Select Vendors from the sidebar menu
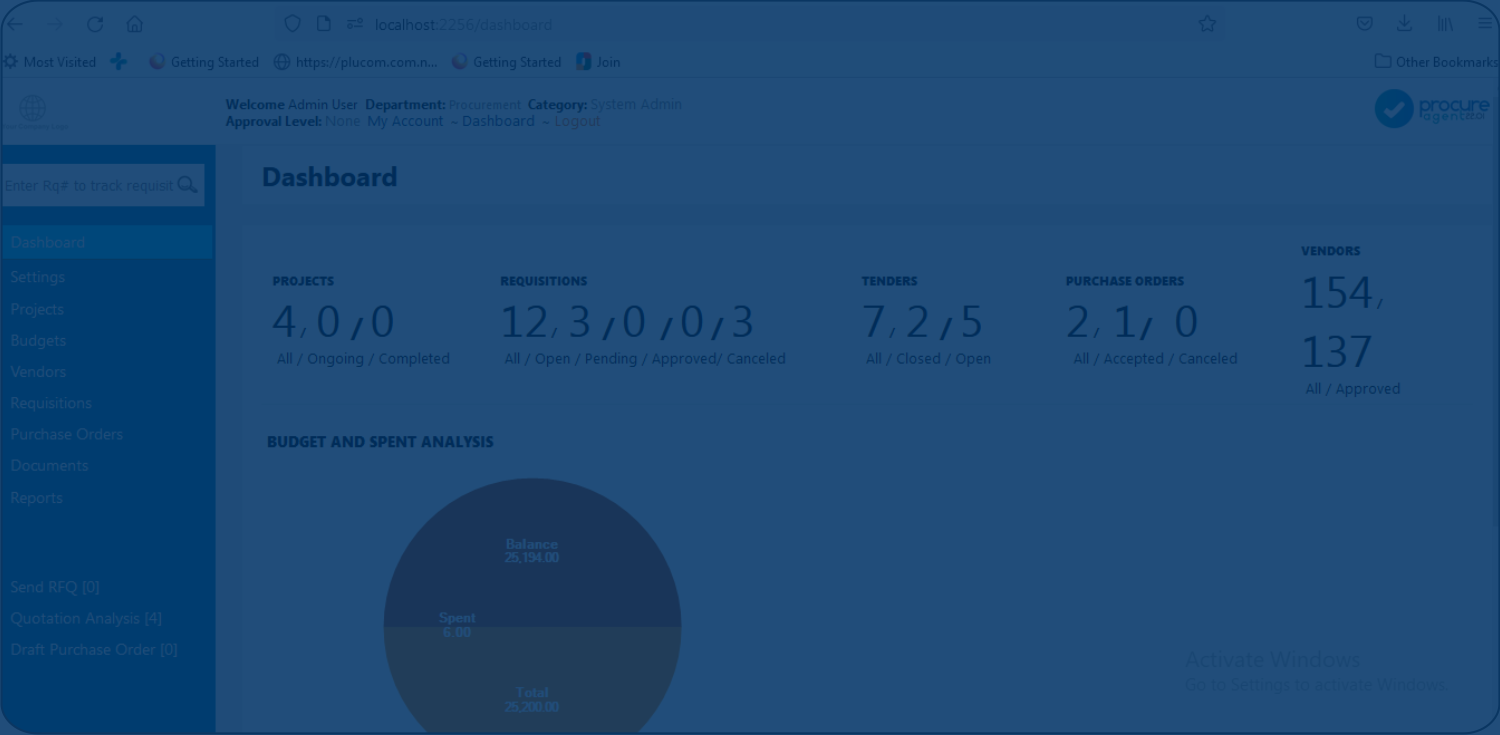 pos(38,372)
